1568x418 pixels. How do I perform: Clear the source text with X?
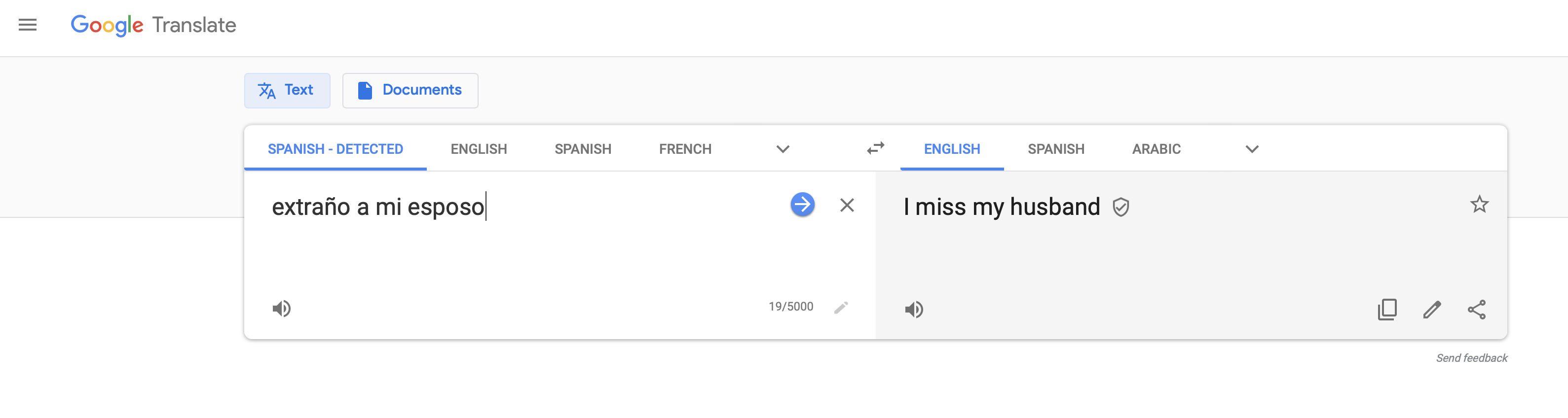point(847,206)
